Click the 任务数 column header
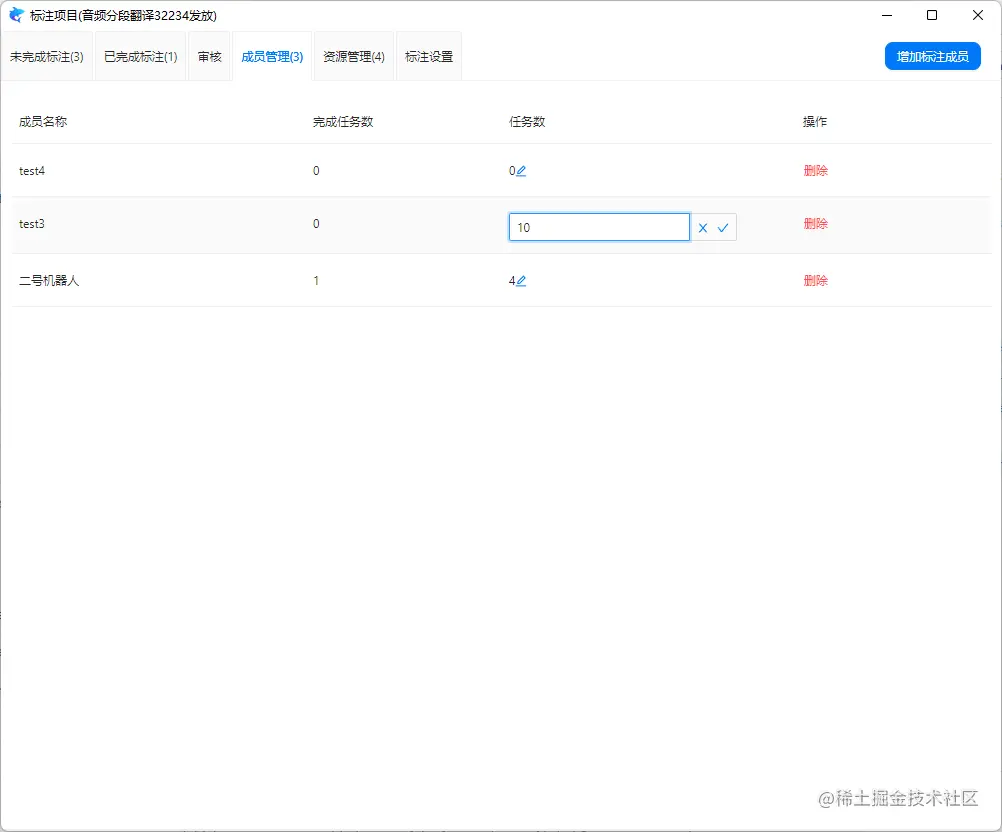The image size is (1002, 832). 527,121
